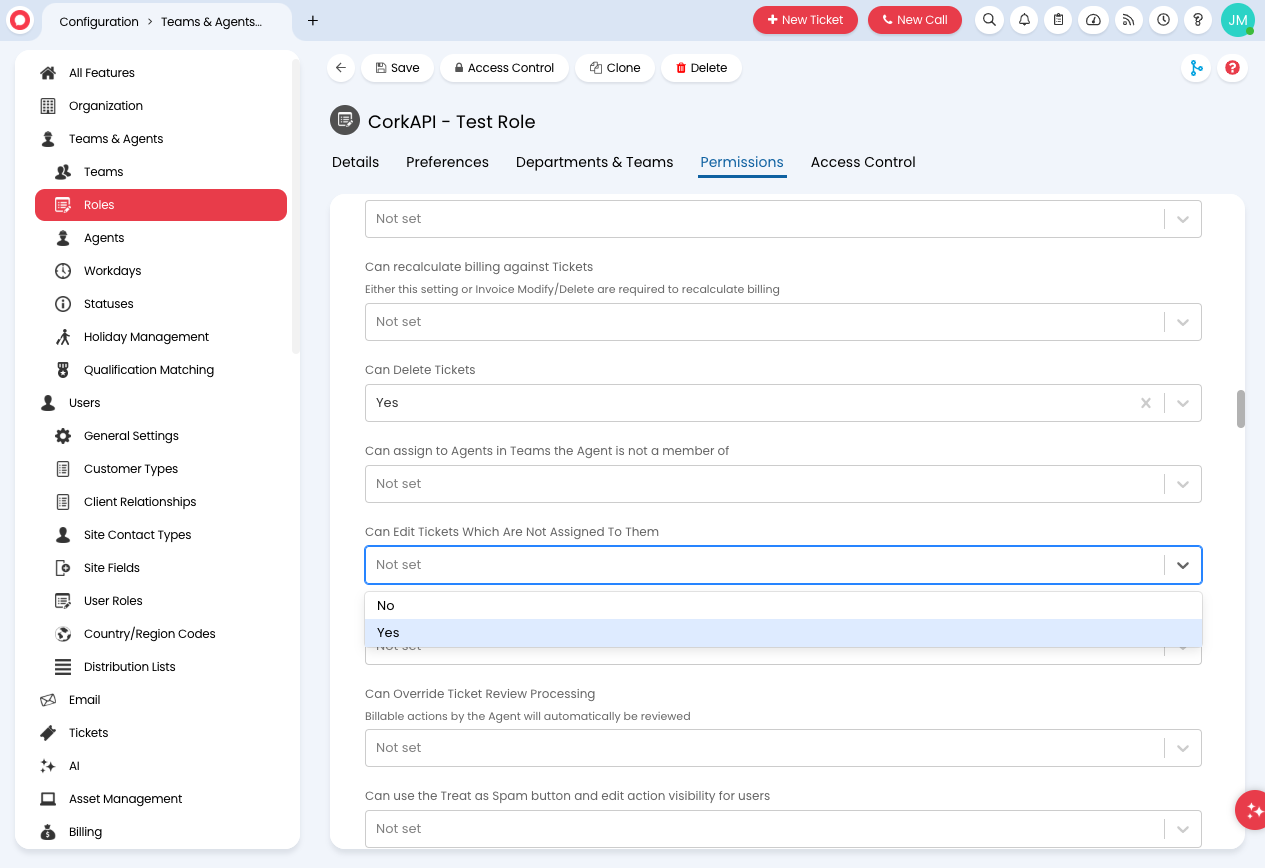Open the Can recalculate billing dropdown
Image resolution: width=1265 pixels, height=868 pixels.
[783, 322]
